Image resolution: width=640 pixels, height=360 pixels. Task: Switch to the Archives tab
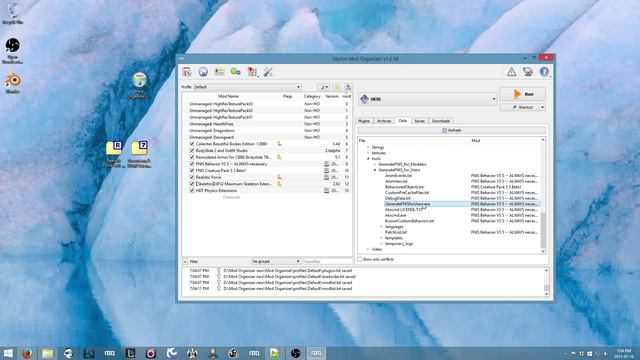(384, 121)
